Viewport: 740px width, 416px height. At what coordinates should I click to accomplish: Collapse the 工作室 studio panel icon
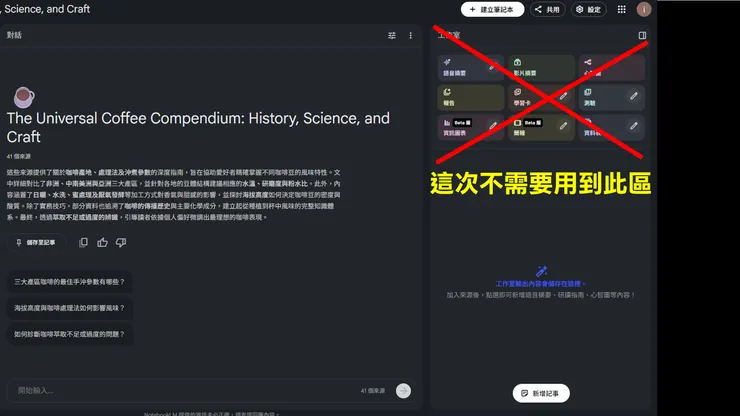coord(642,35)
